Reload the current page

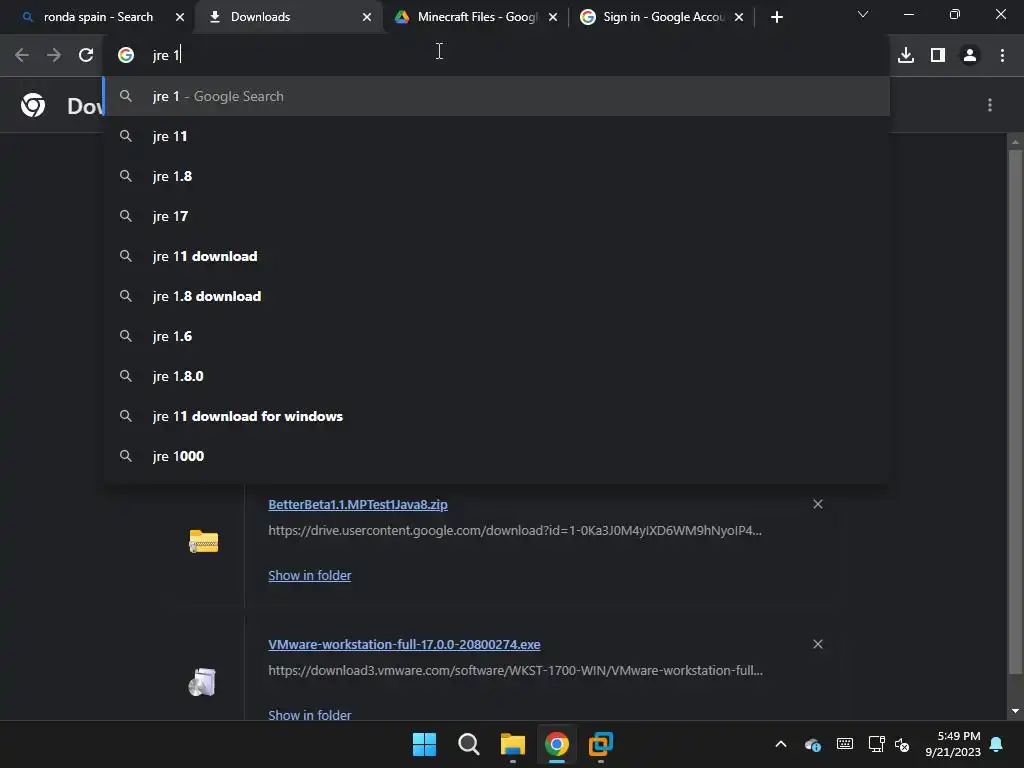click(x=86, y=56)
